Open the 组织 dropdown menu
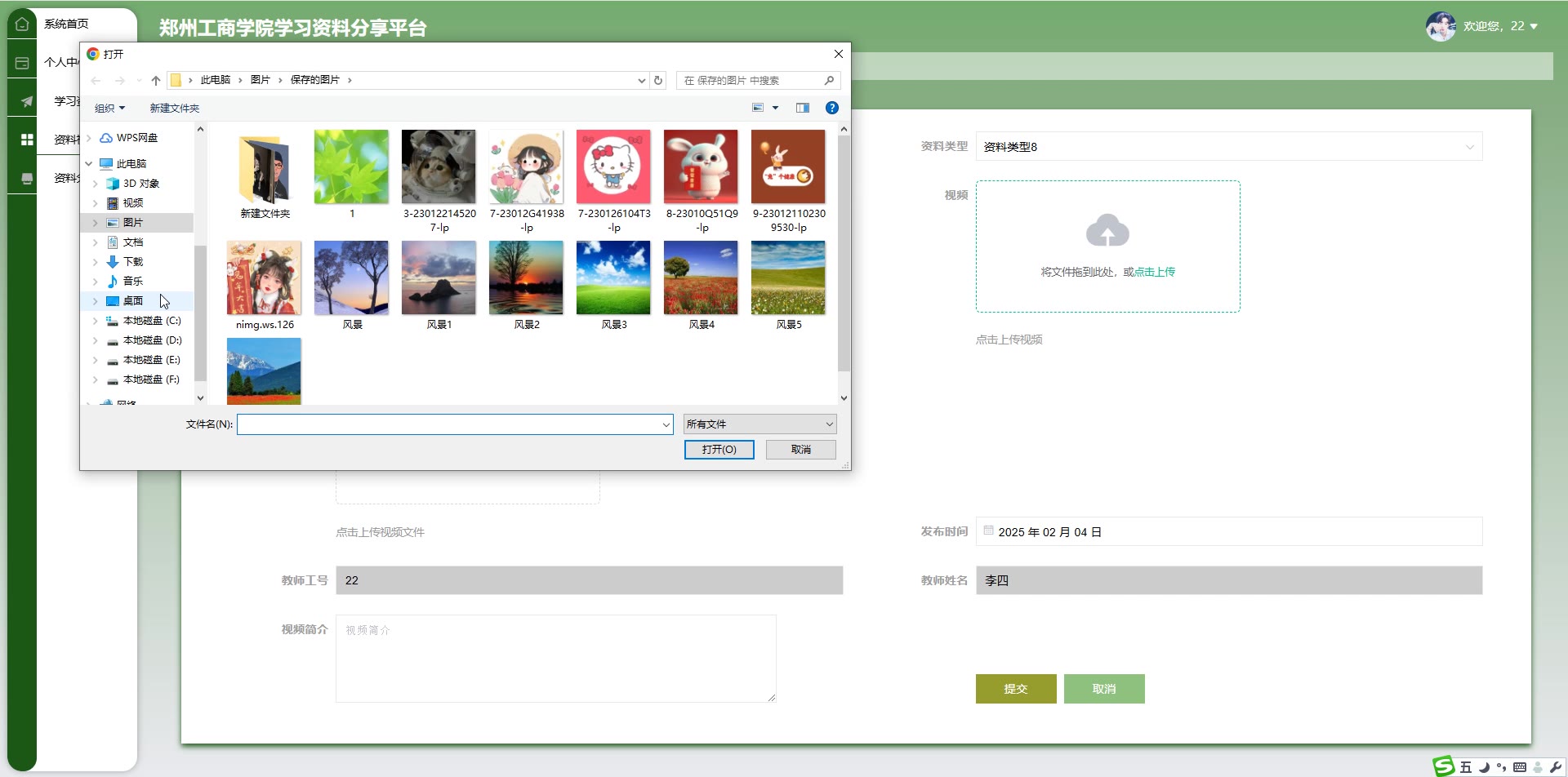This screenshot has width=1568, height=777. [x=109, y=108]
